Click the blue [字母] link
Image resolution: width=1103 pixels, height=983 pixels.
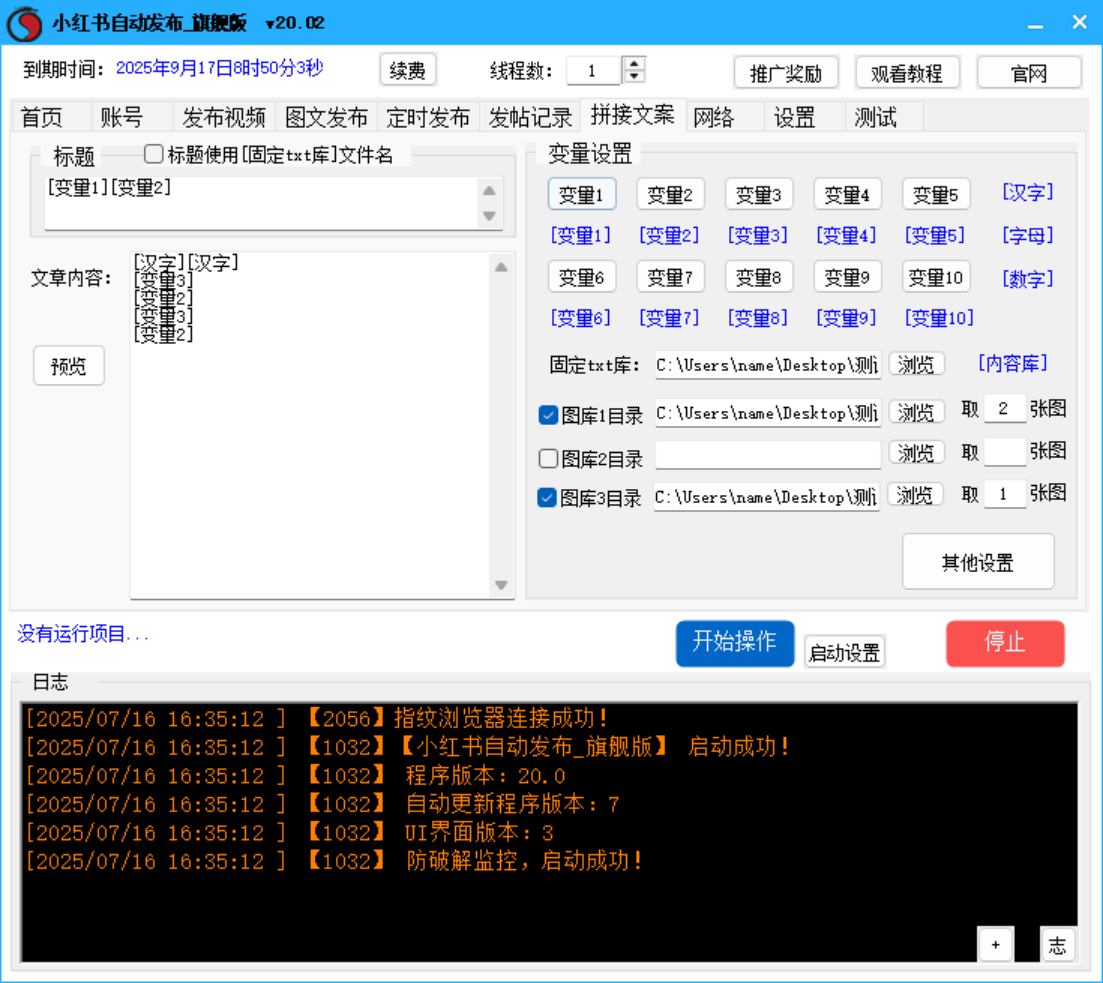tap(1028, 235)
